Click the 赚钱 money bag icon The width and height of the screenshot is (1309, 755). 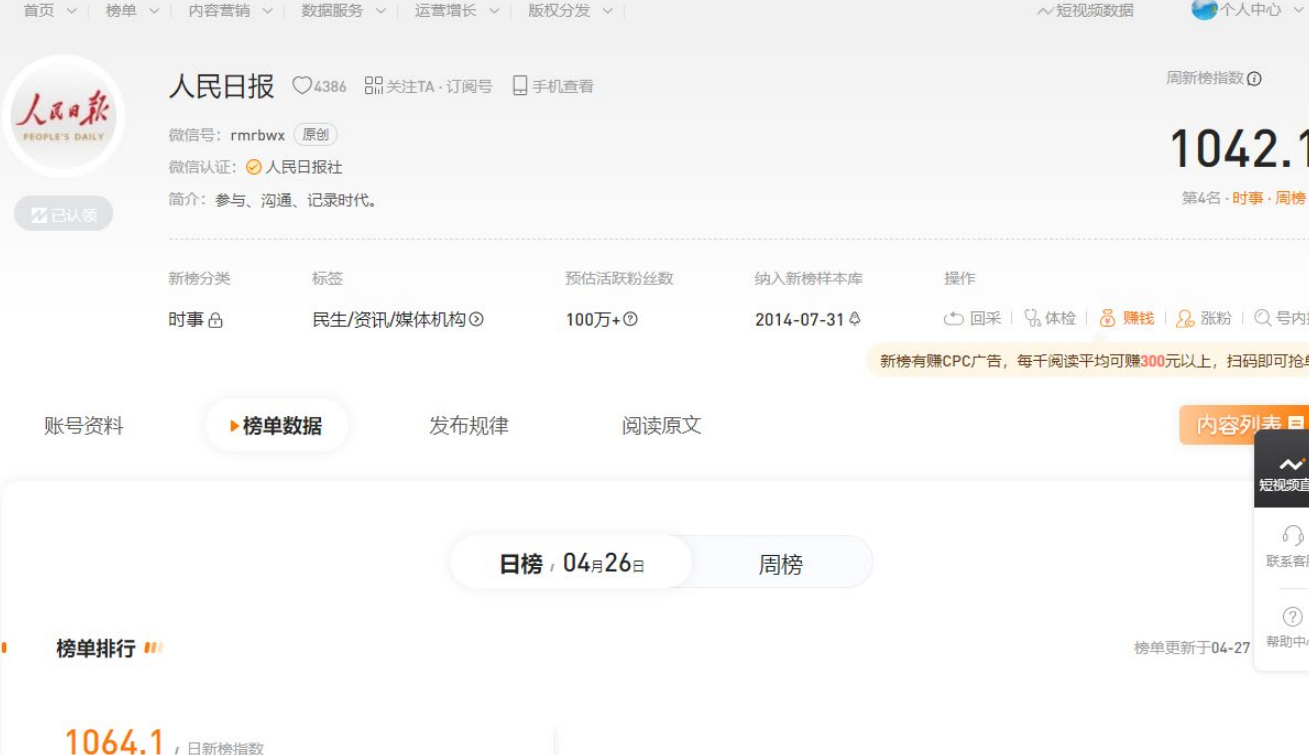pyautogui.click(x=1107, y=319)
